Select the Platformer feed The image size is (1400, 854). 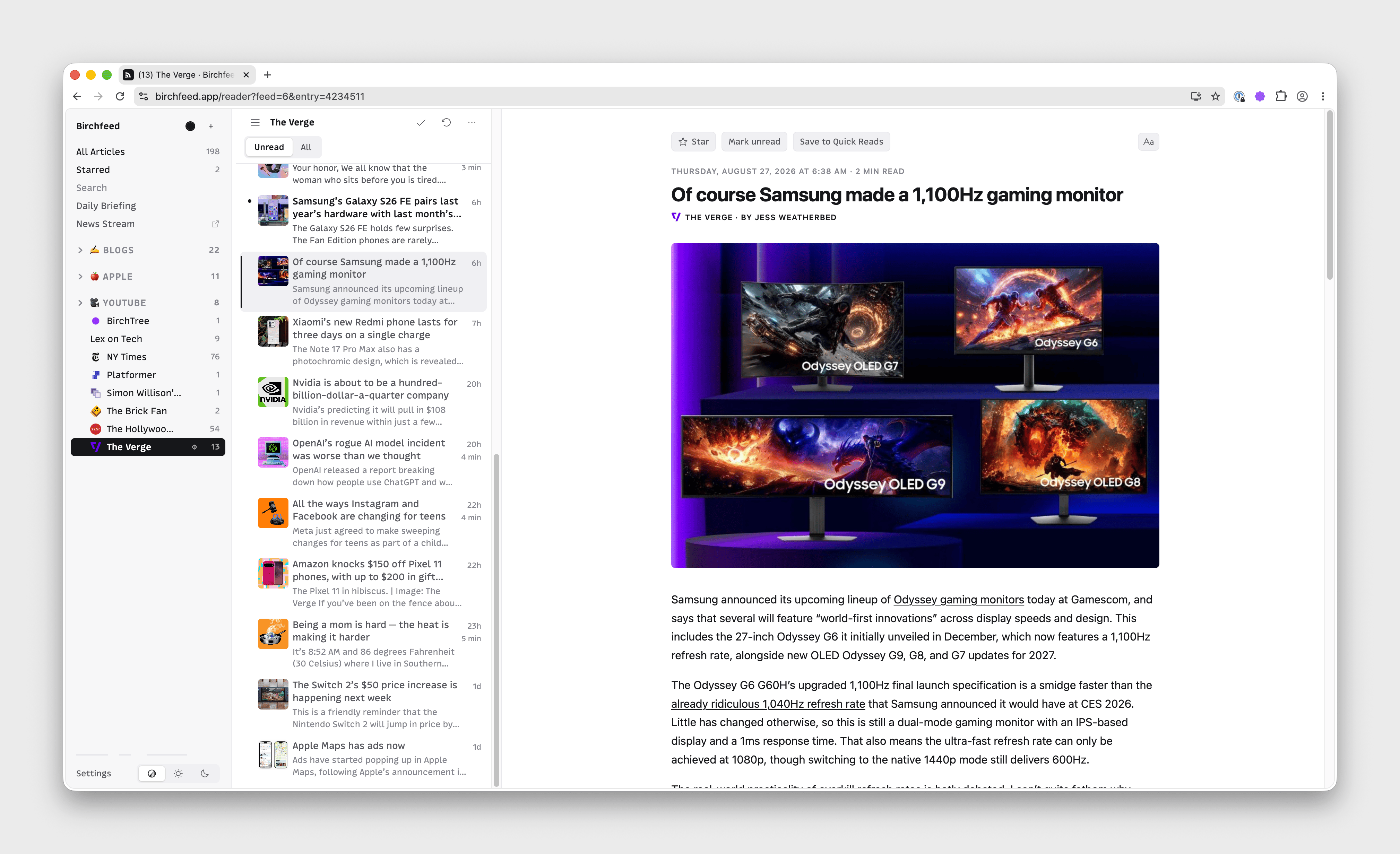148,375
